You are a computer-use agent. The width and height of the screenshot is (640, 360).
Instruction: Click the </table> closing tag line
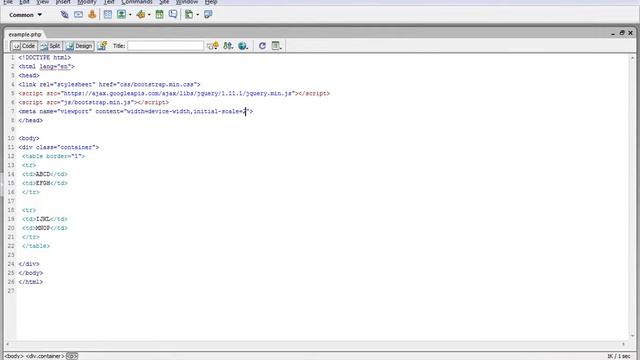[x=36, y=246]
